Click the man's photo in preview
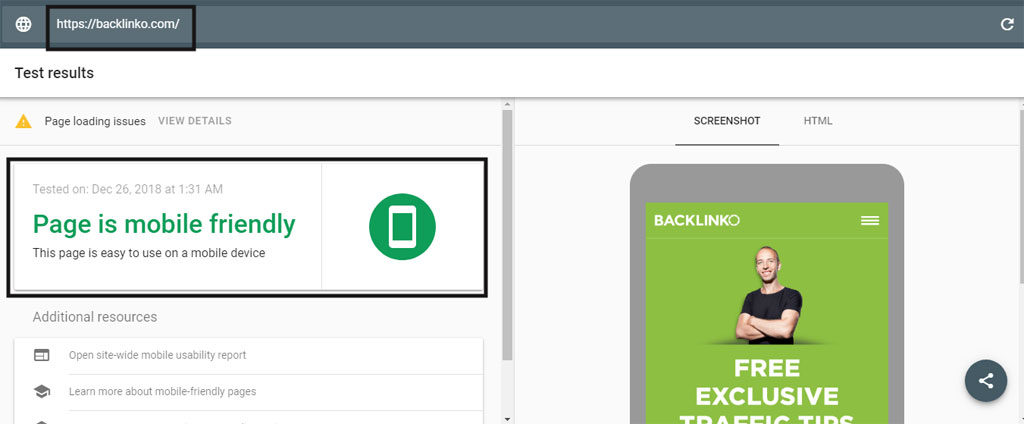This screenshot has width=1024, height=424. tap(768, 295)
